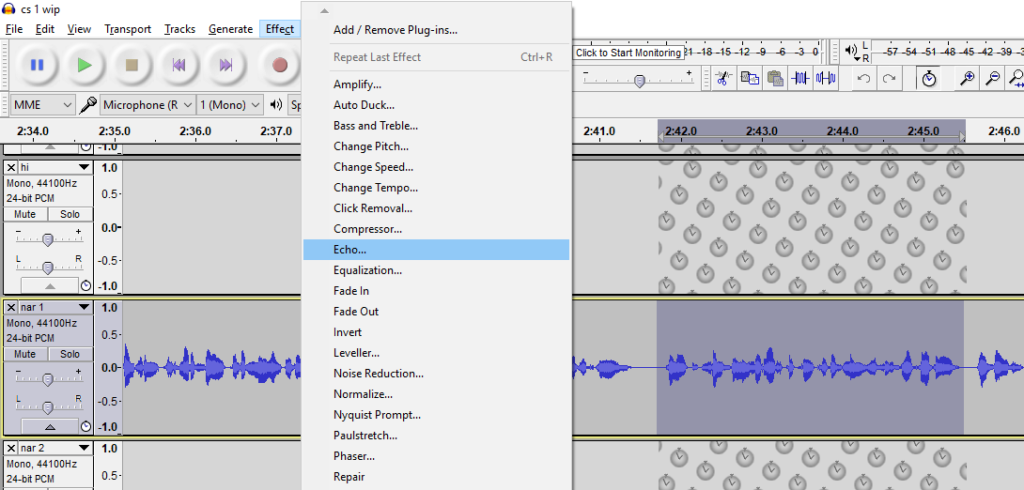Click the Pause transport button
Viewport: 1024px width, 490px height.
37,65
